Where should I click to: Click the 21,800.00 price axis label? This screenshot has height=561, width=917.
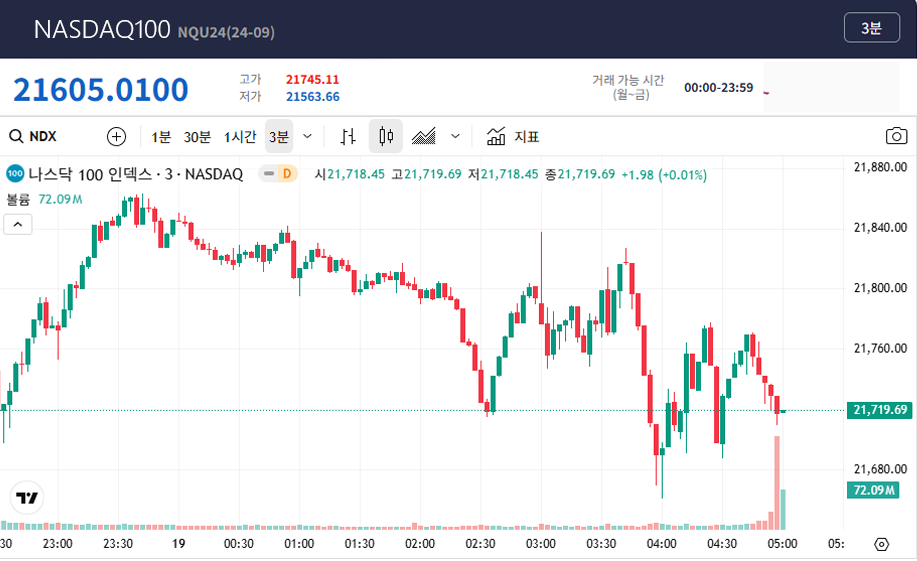(880, 288)
